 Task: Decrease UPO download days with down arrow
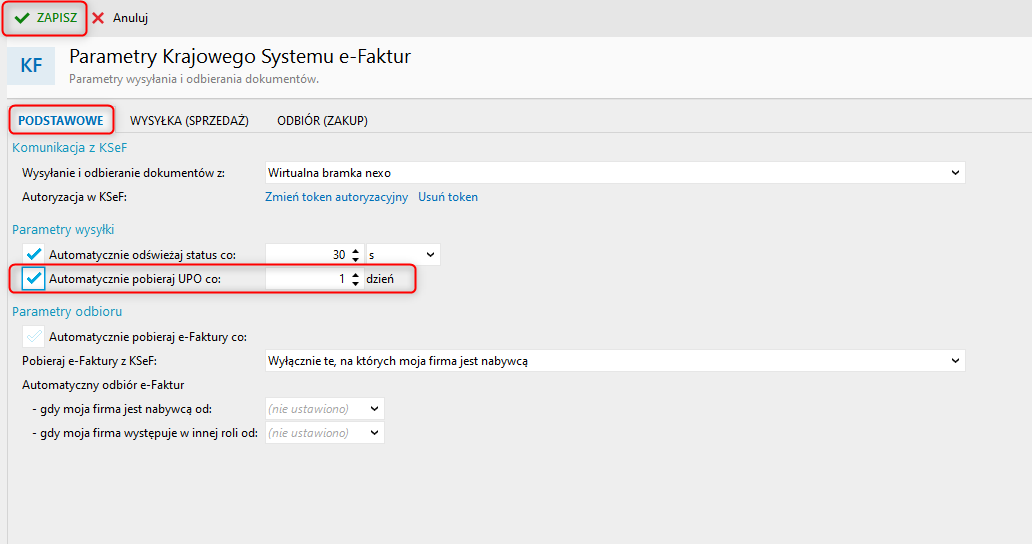(x=355, y=284)
